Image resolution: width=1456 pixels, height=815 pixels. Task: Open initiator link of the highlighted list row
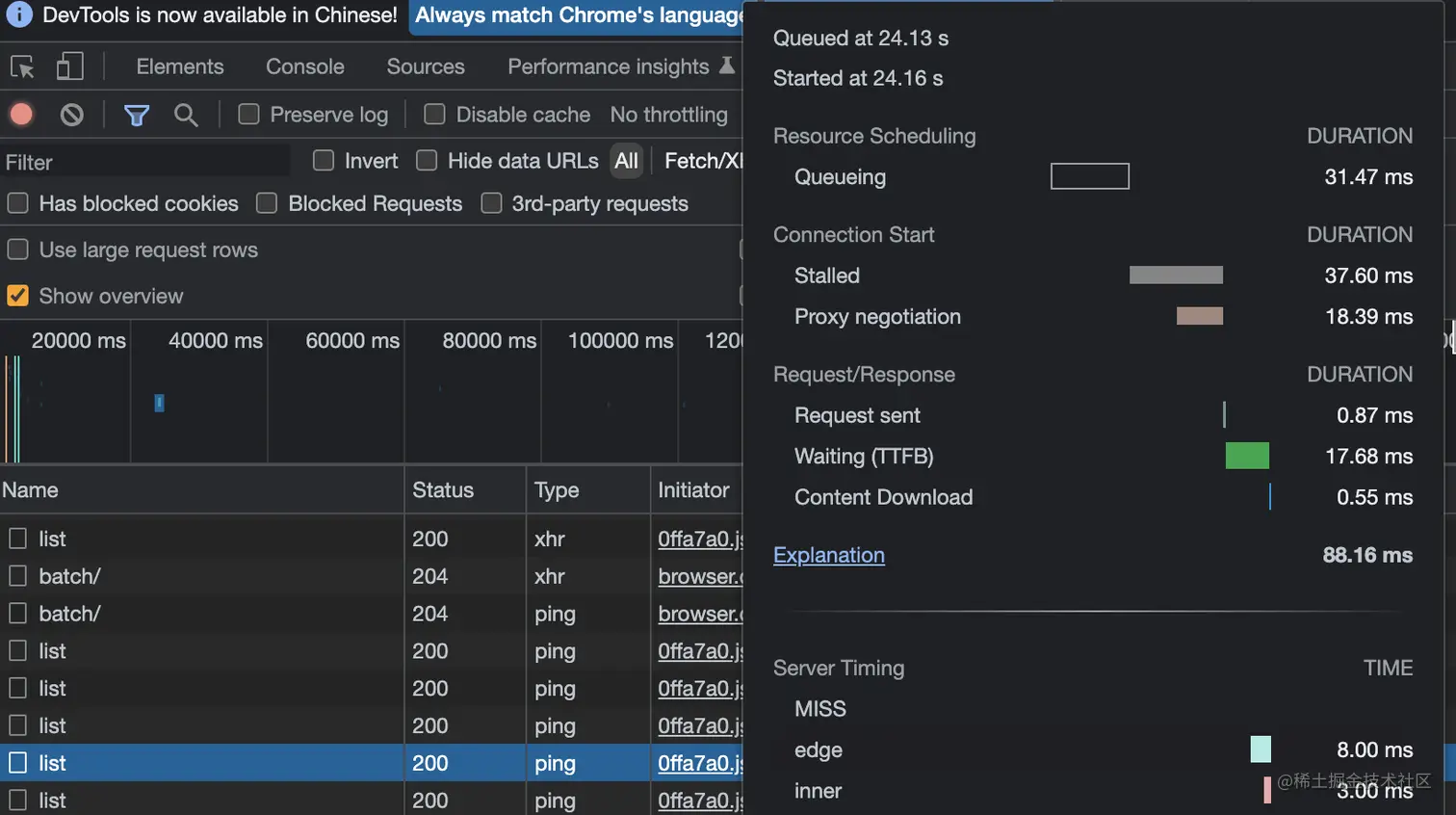click(x=700, y=763)
